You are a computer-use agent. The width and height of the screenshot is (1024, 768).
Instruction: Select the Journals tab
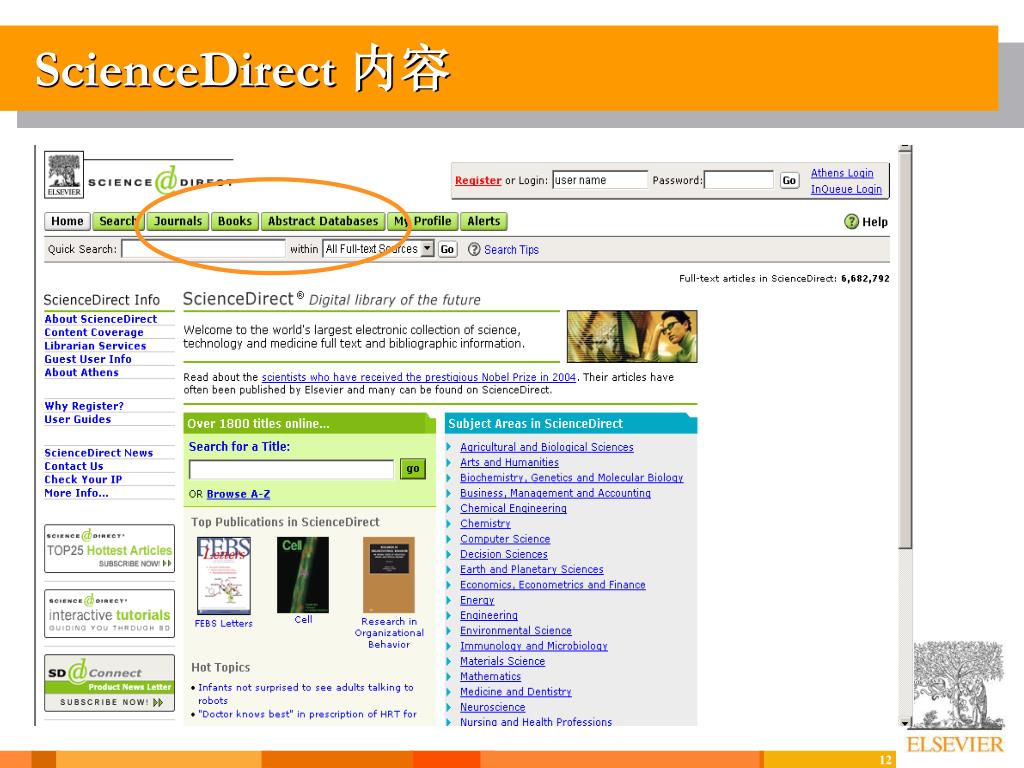click(177, 221)
